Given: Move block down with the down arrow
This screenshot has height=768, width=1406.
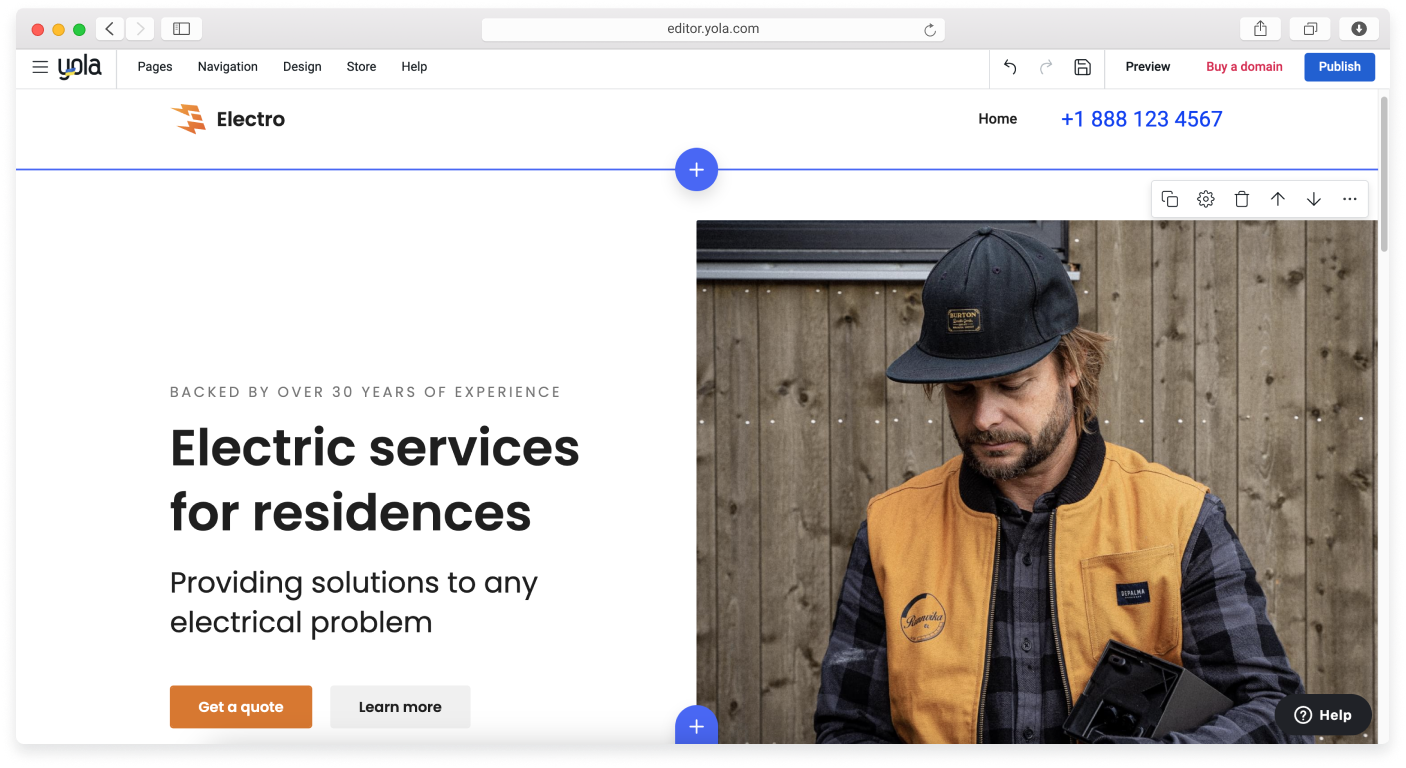Looking at the screenshot, I should tap(1314, 199).
